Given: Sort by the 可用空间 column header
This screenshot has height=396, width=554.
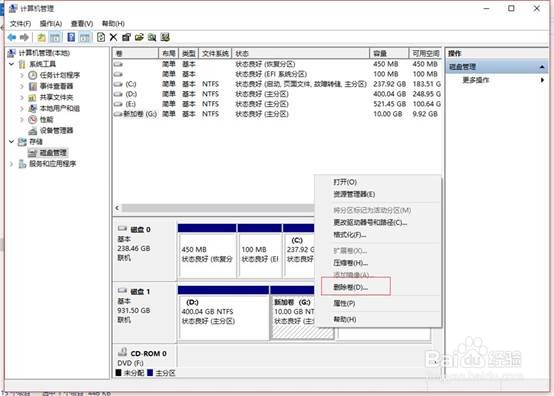Looking at the screenshot, I should pos(425,53).
